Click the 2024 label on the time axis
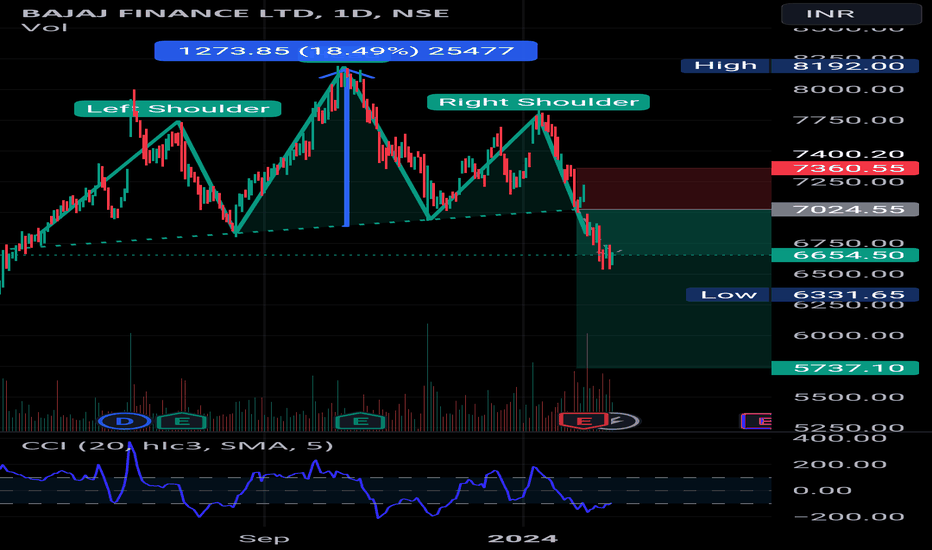 pos(522,539)
